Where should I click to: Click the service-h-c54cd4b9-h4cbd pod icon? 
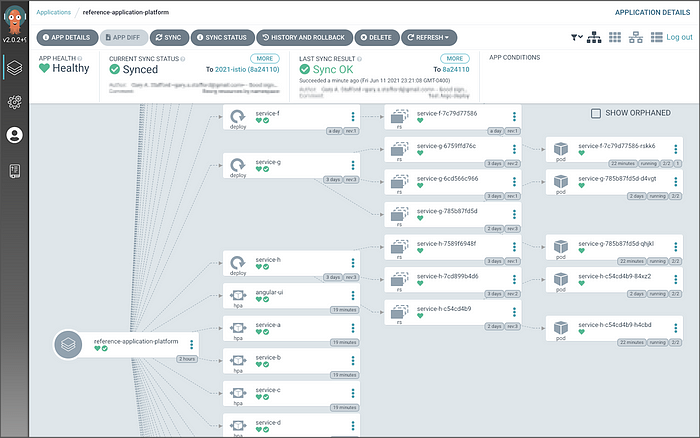(x=561, y=328)
